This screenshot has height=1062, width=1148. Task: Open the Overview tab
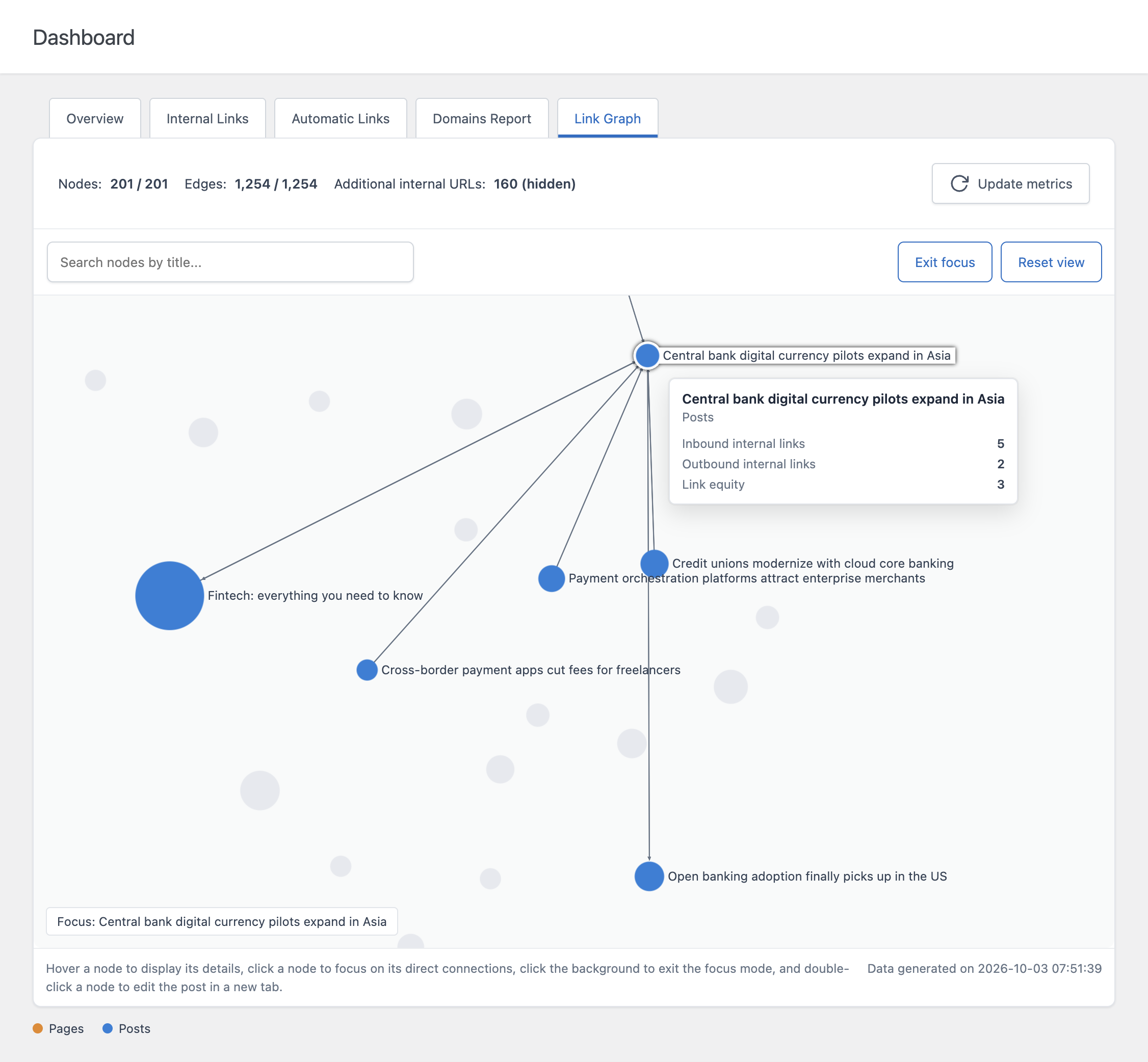[x=95, y=118]
